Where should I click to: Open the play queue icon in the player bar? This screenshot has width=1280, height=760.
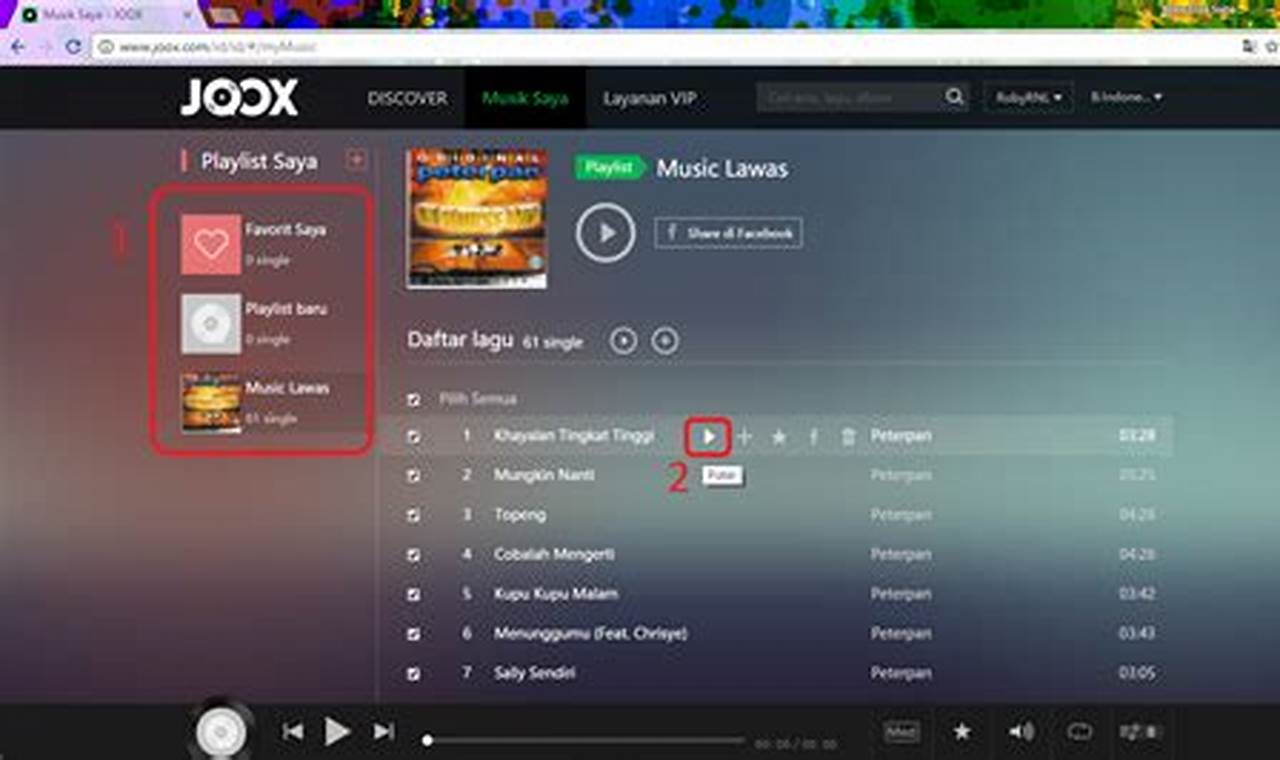(1140, 732)
